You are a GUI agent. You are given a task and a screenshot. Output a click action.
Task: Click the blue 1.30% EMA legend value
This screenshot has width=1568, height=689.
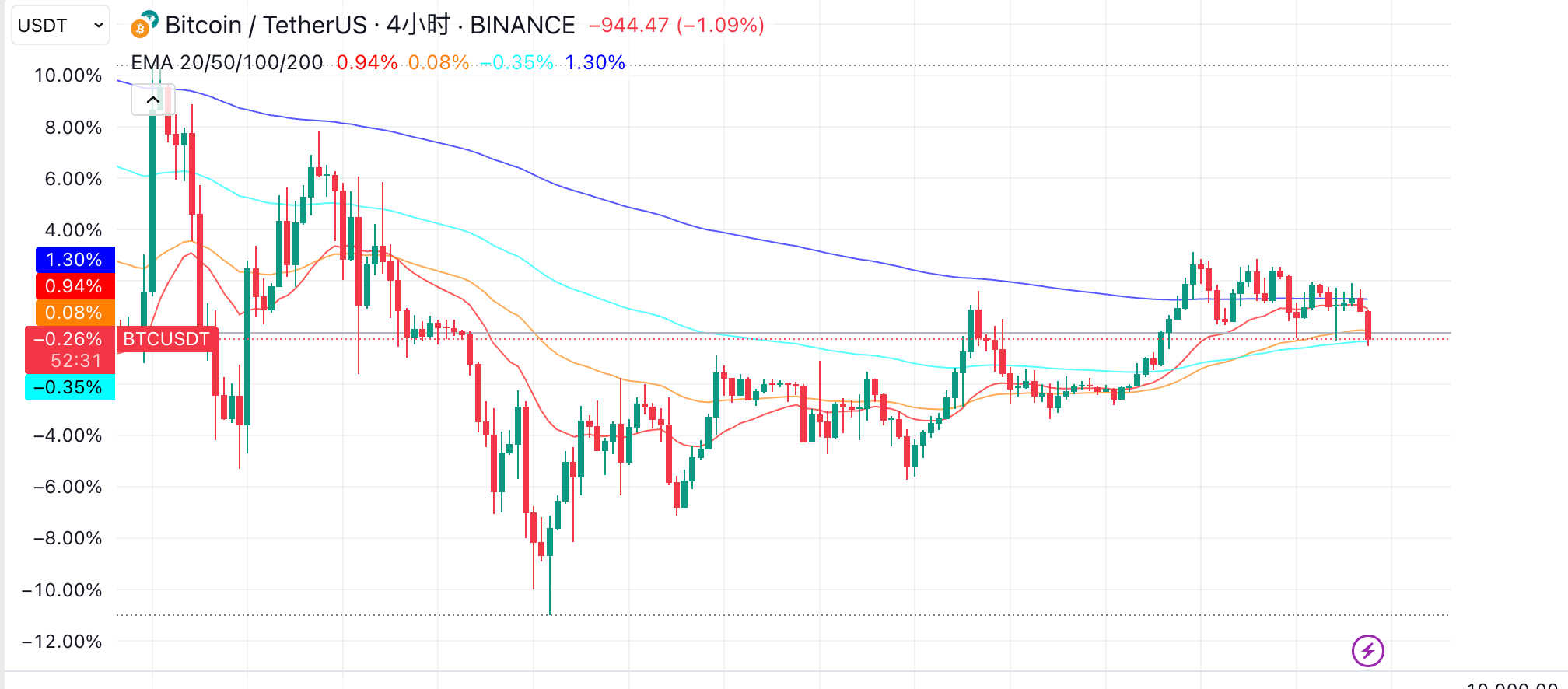(595, 62)
